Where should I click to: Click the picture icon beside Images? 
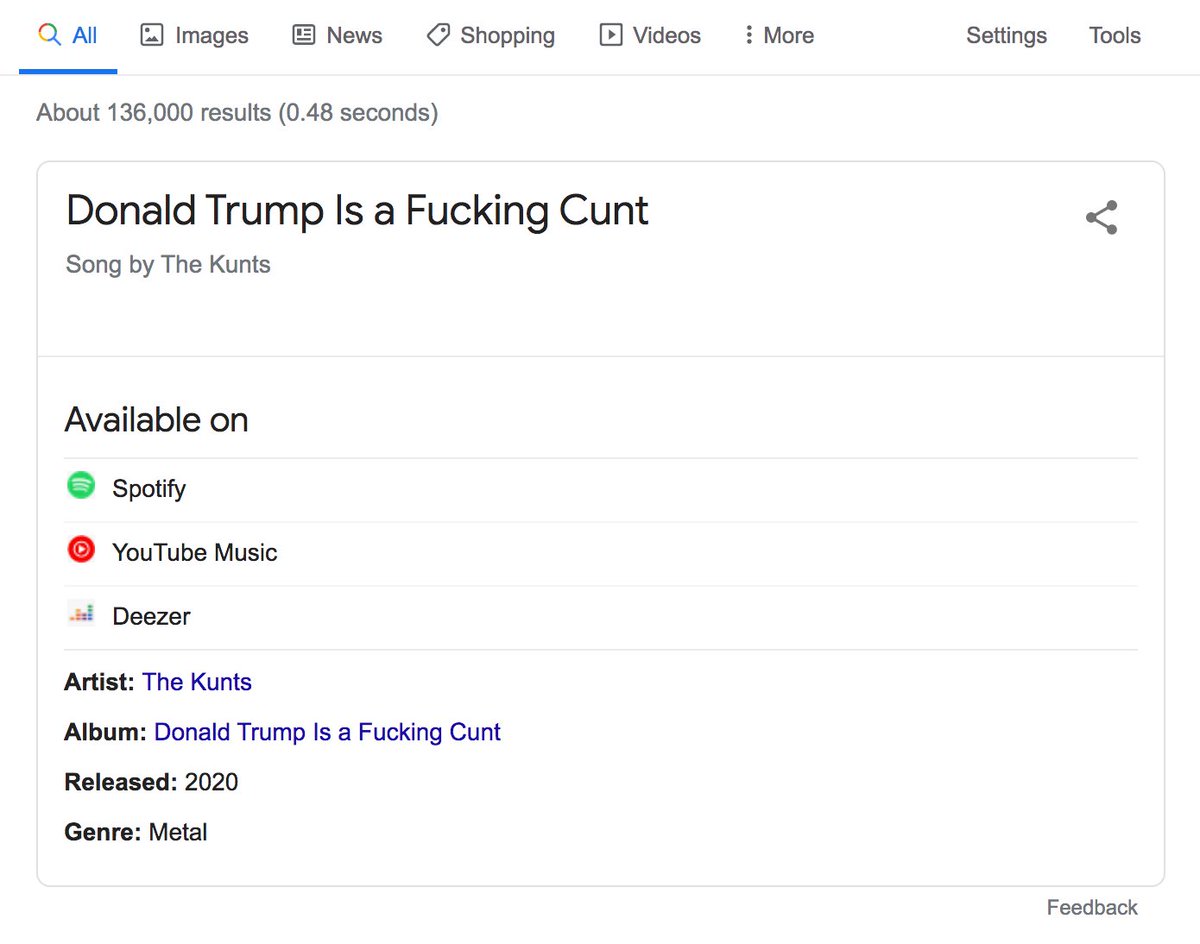(x=152, y=35)
